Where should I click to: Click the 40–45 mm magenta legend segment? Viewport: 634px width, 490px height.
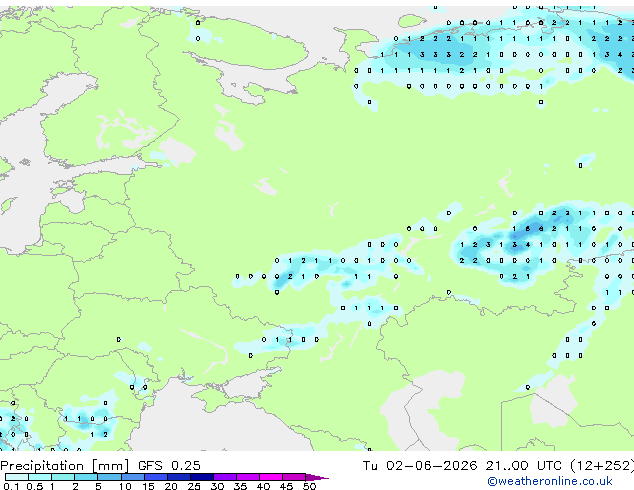pyautogui.click(x=270, y=477)
